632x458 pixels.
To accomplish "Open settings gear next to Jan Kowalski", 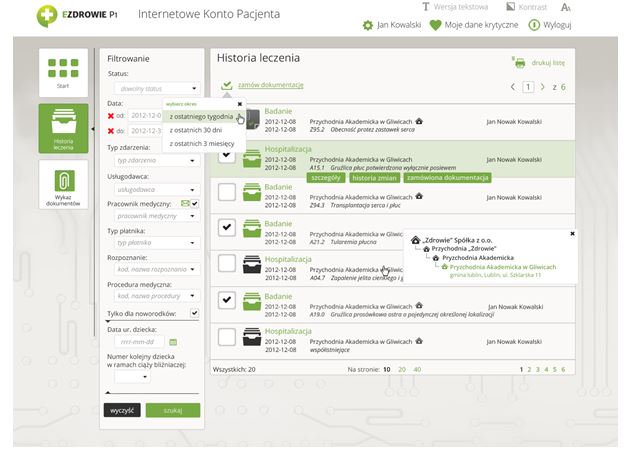I will 368,25.
